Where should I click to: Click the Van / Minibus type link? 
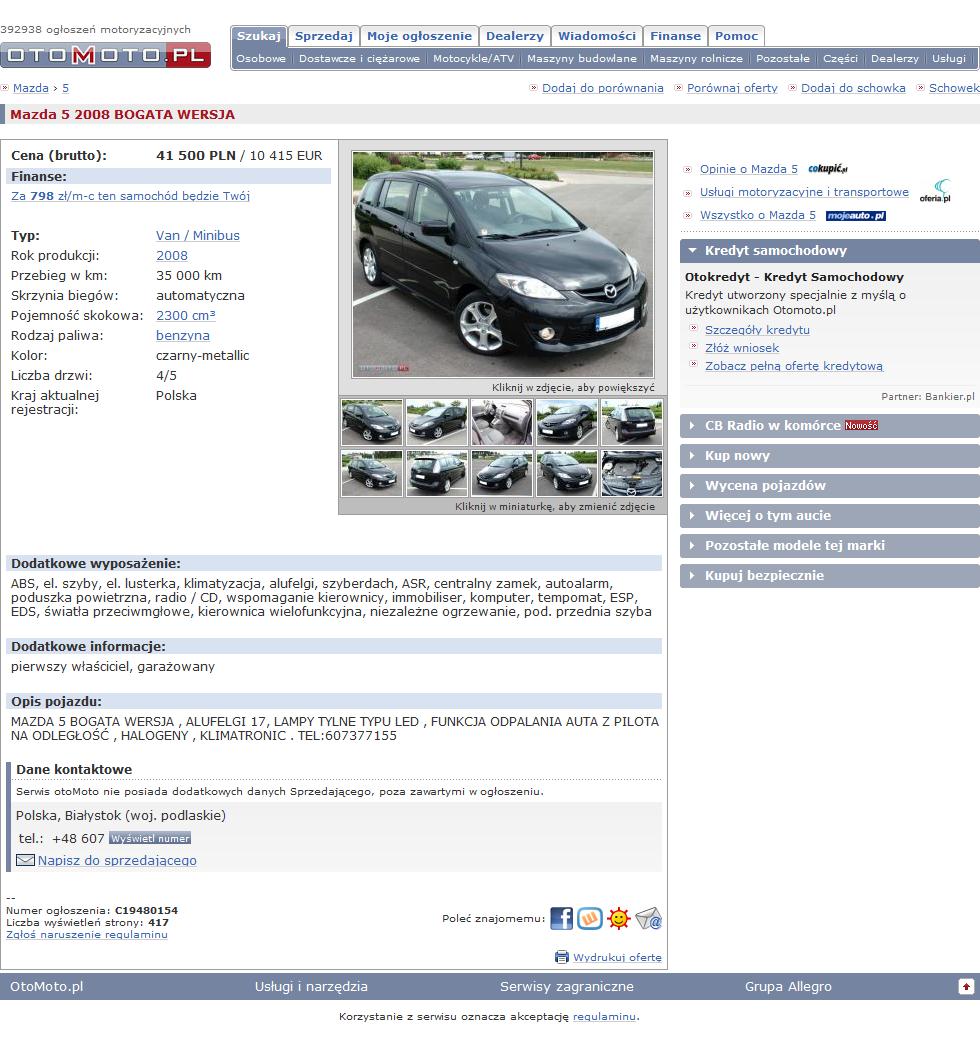tap(198, 235)
